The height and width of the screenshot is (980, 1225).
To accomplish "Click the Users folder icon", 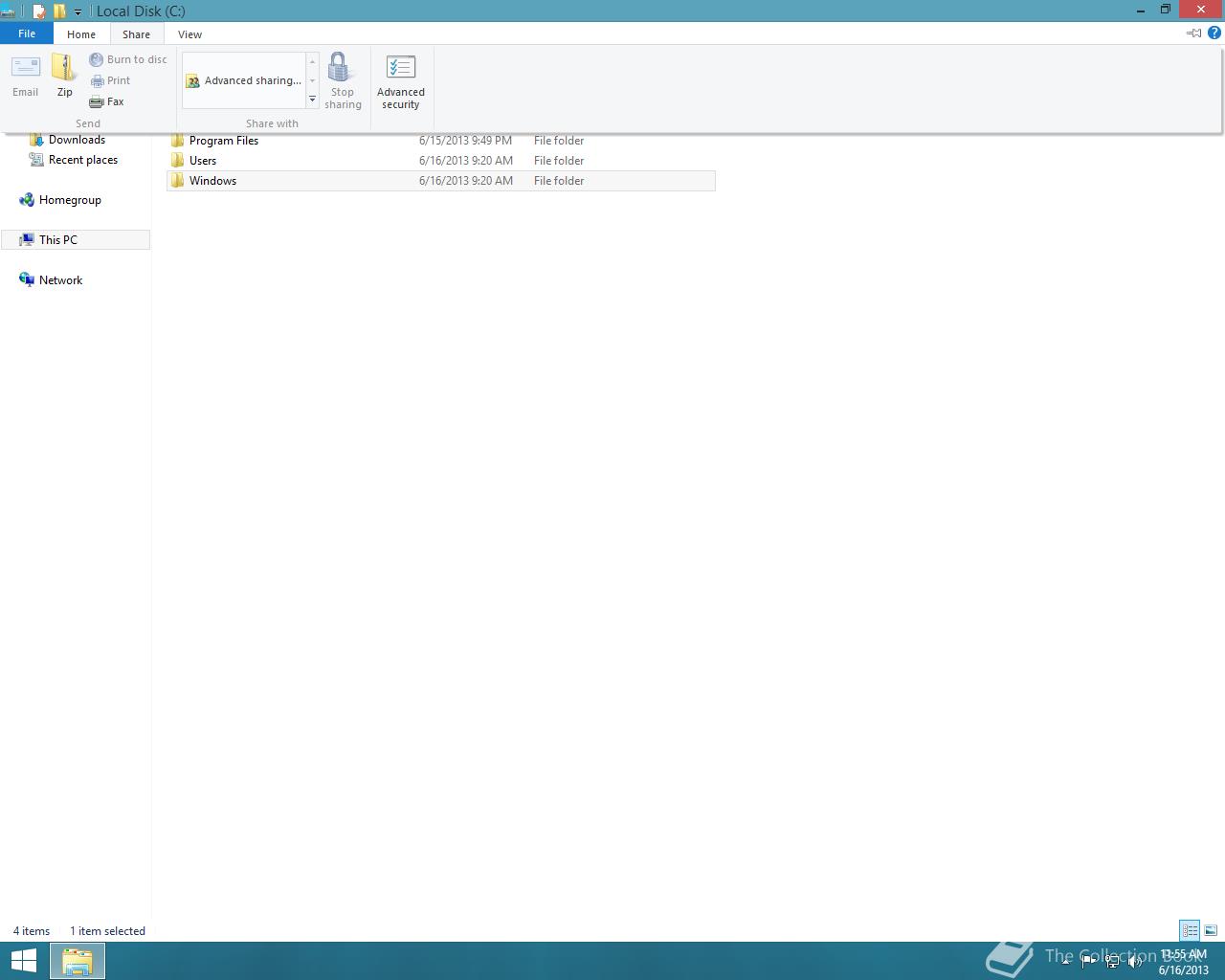I will [177, 161].
